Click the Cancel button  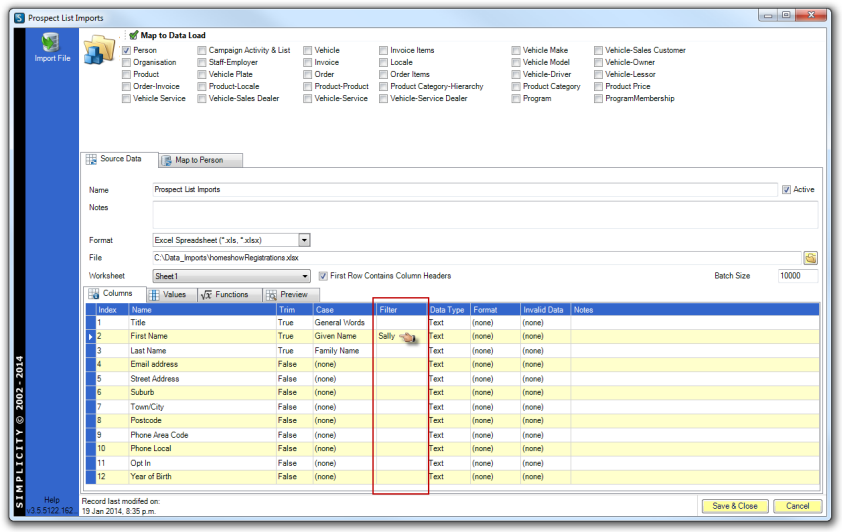pyautogui.click(x=797, y=506)
